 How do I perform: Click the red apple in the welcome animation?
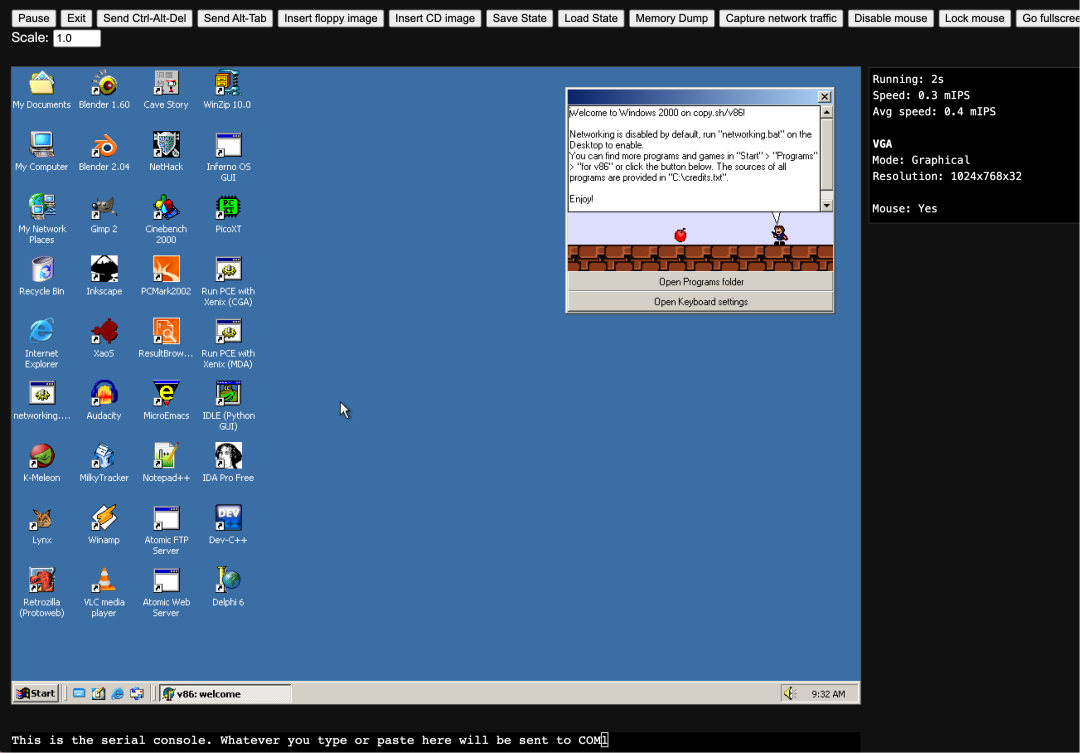681,235
